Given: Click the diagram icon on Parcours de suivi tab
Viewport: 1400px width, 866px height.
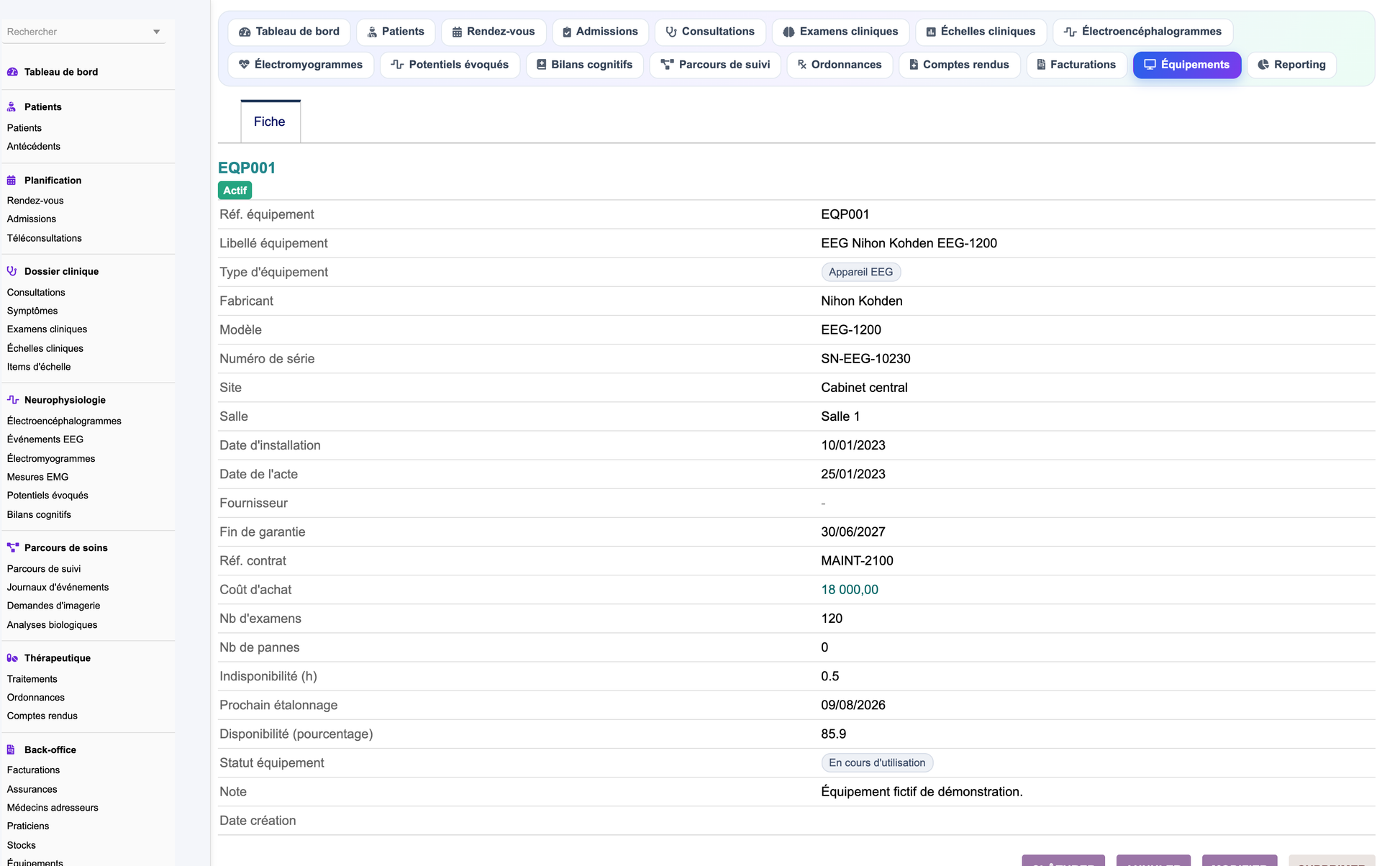Looking at the screenshot, I should coord(668,65).
